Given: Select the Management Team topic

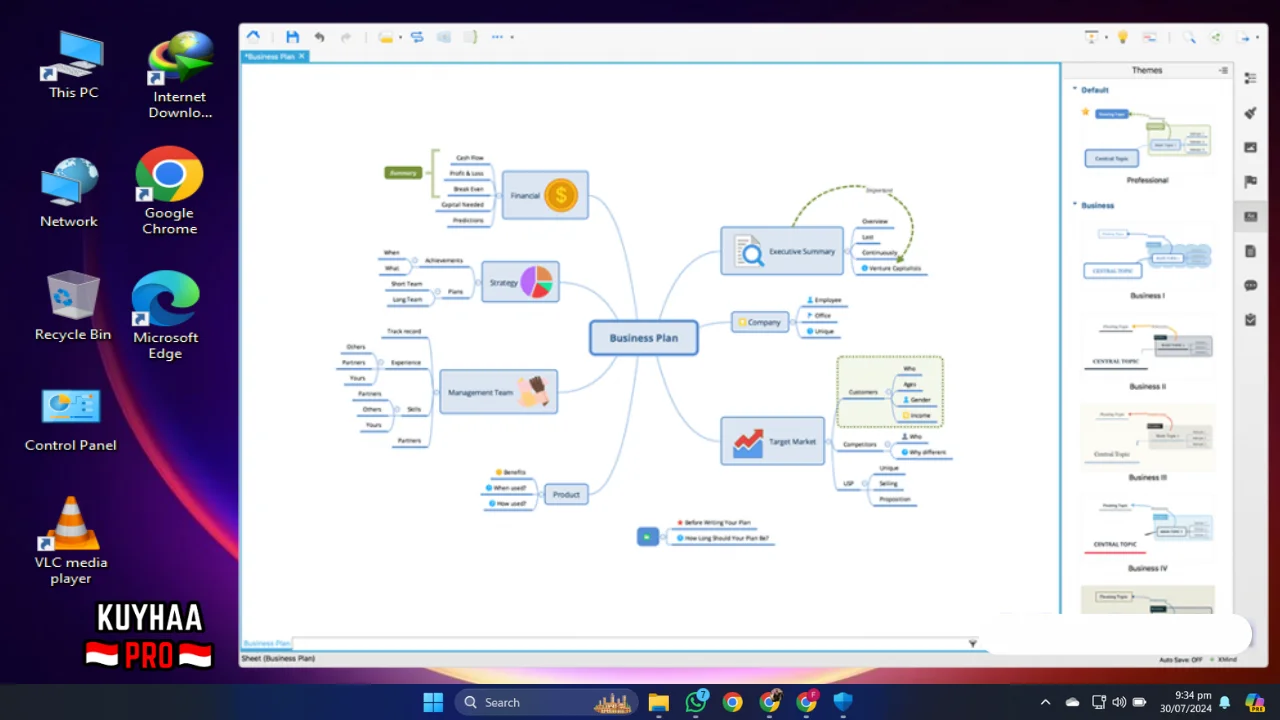Looking at the screenshot, I should [498, 392].
